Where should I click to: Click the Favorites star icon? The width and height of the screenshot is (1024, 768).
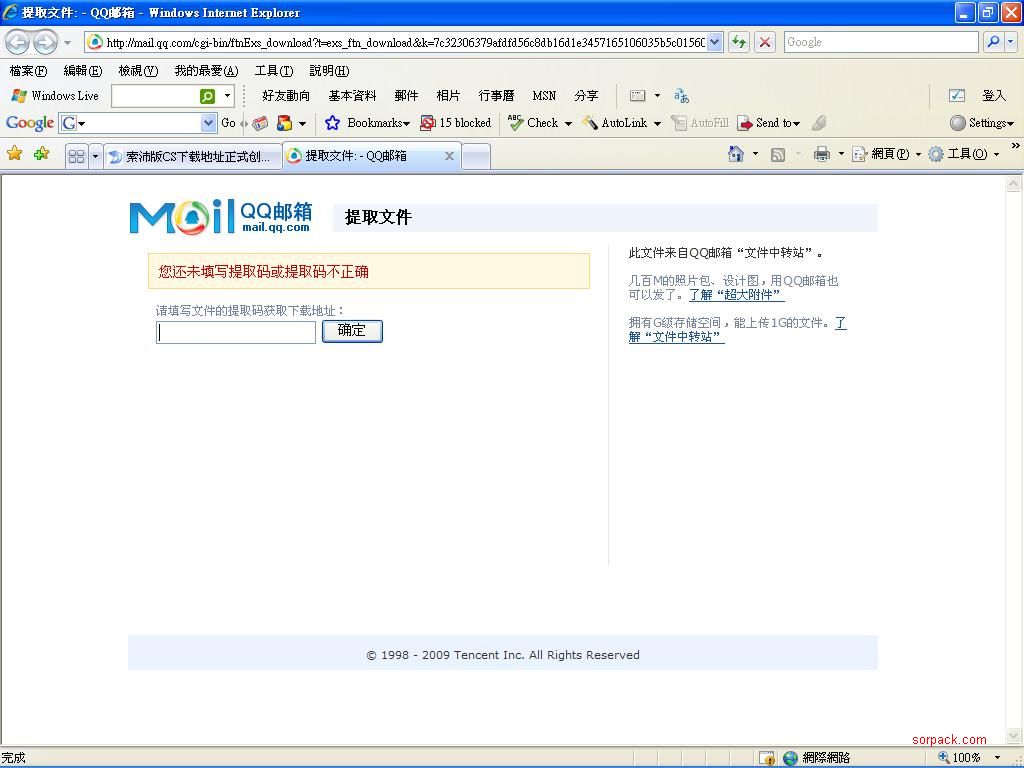pyautogui.click(x=14, y=154)
